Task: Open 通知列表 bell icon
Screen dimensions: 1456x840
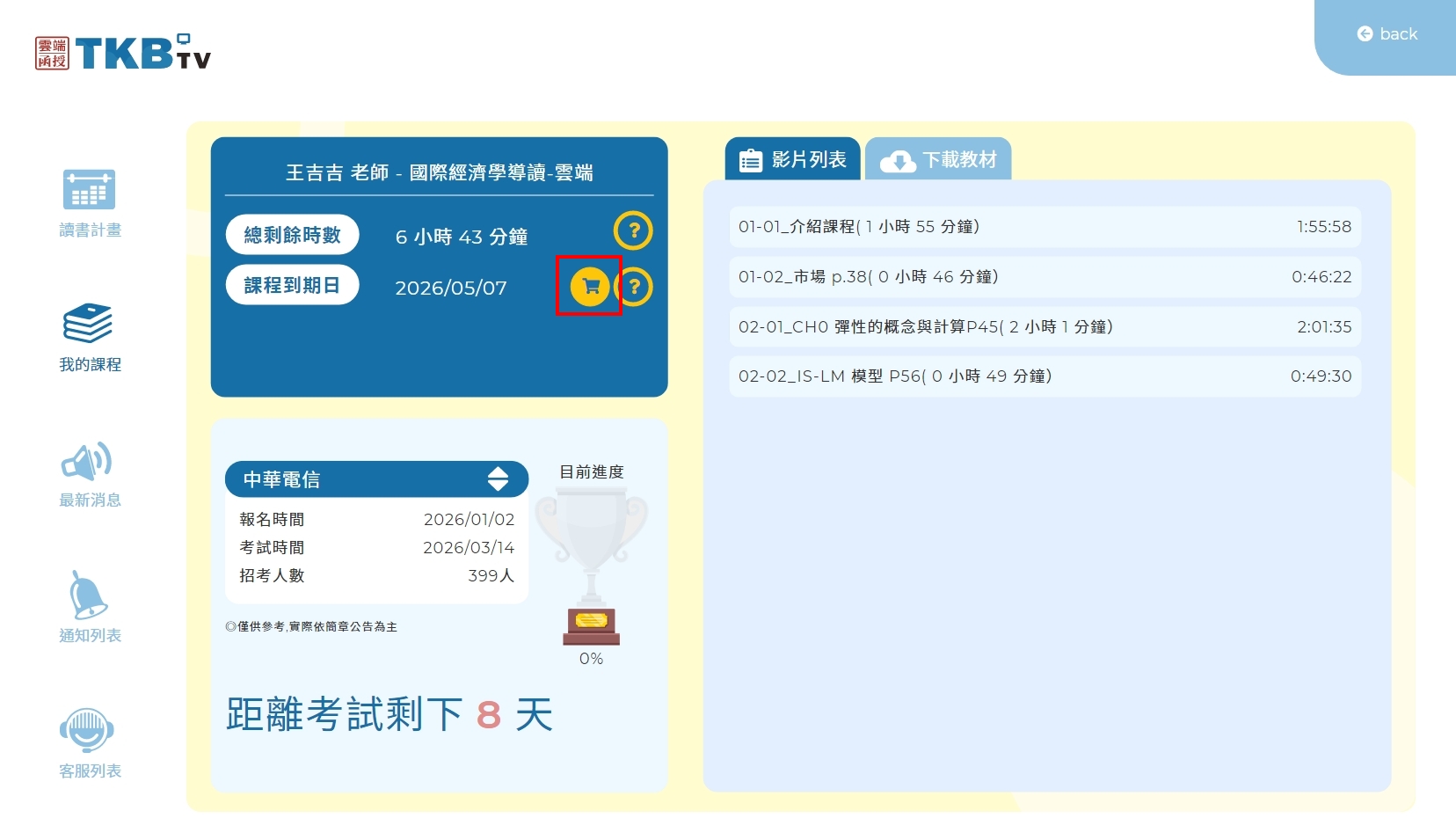Action: [88, 596]
